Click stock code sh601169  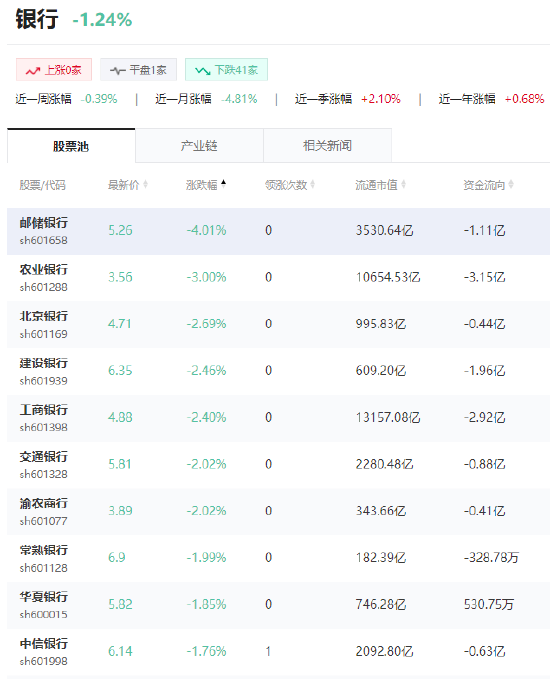coord(44,334)
